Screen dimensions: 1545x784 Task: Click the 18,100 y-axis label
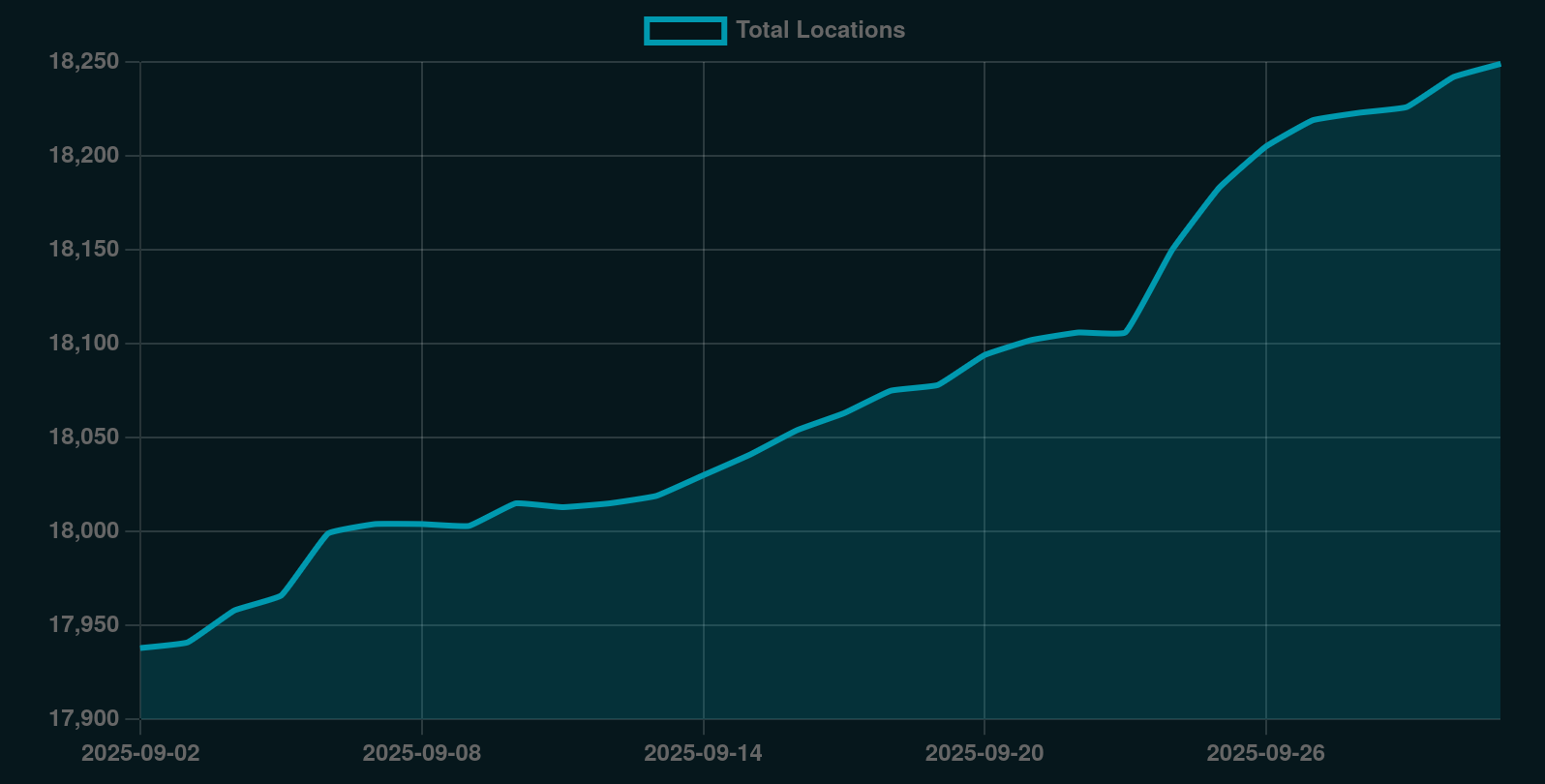84,344
